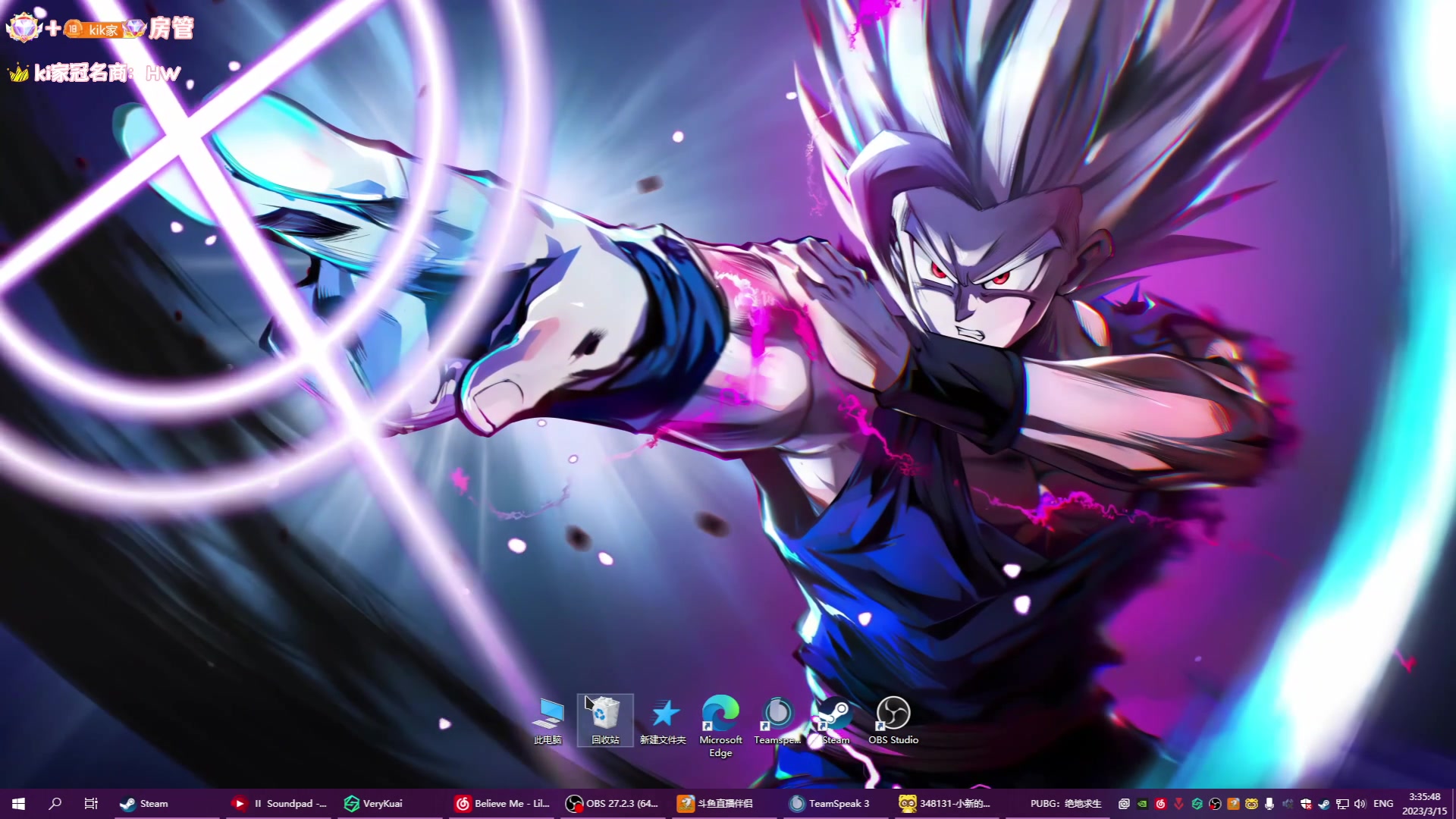Click the microphone tray icon
The image size is (1456, 819).
pyautogui.click(x=1269, y=804)
